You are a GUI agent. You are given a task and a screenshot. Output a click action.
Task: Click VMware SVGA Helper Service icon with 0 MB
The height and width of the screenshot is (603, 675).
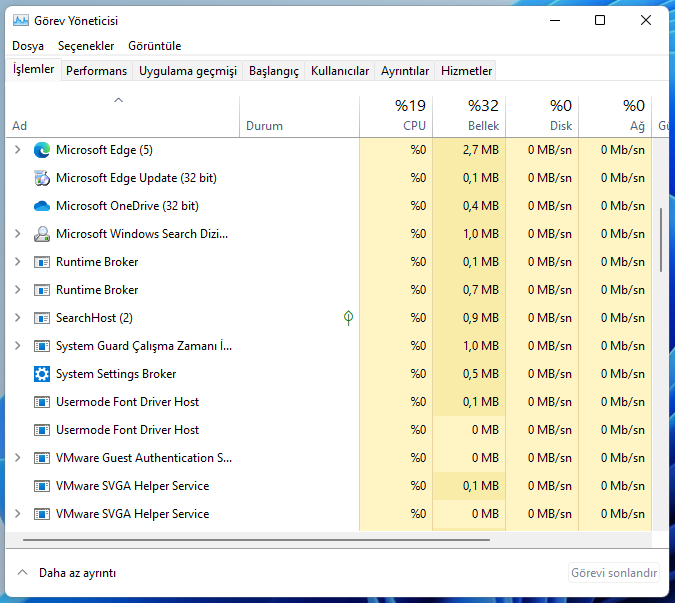point(42,513)
